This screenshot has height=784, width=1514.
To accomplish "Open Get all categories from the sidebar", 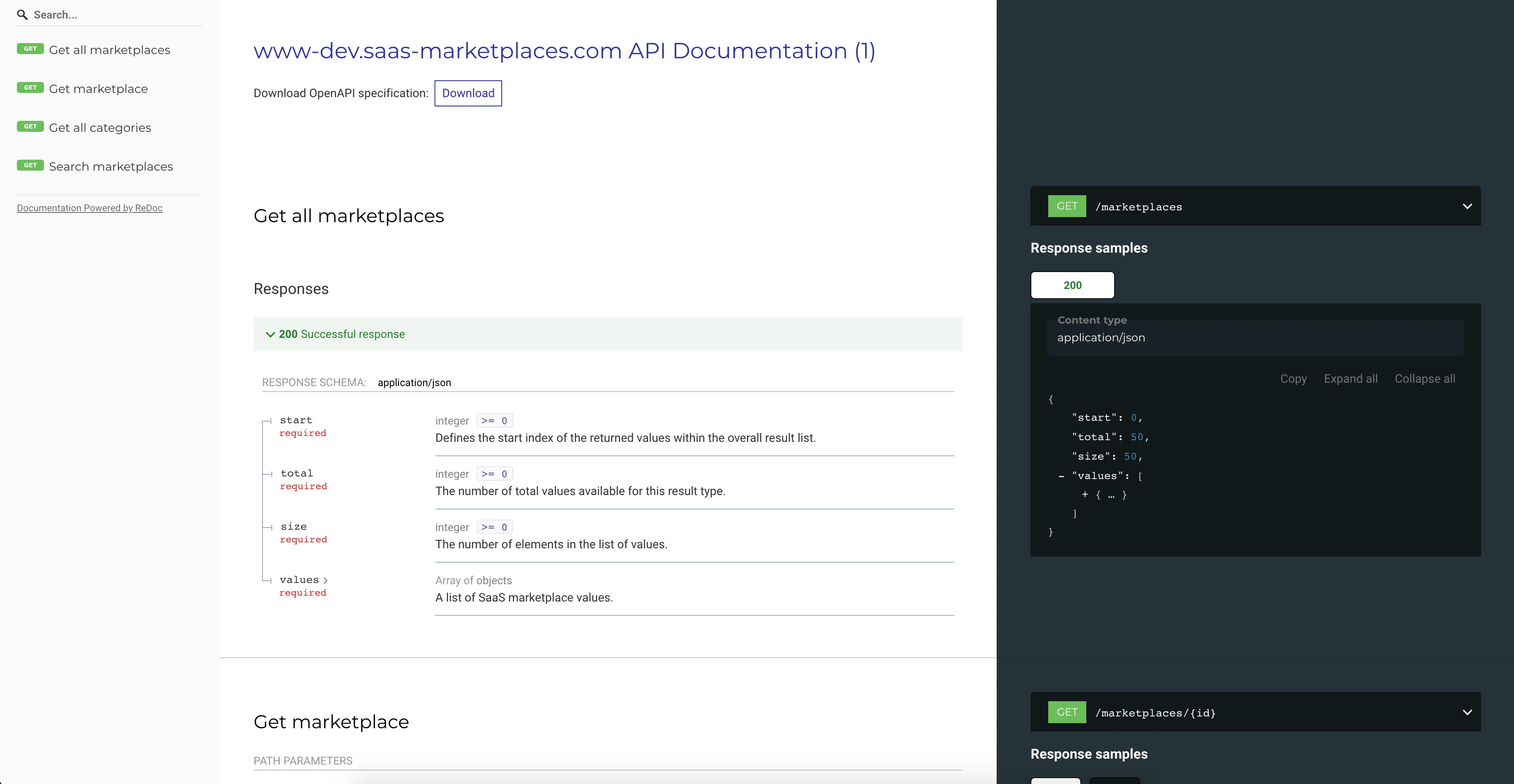I will pyautogui.click(x=99, y=128).
